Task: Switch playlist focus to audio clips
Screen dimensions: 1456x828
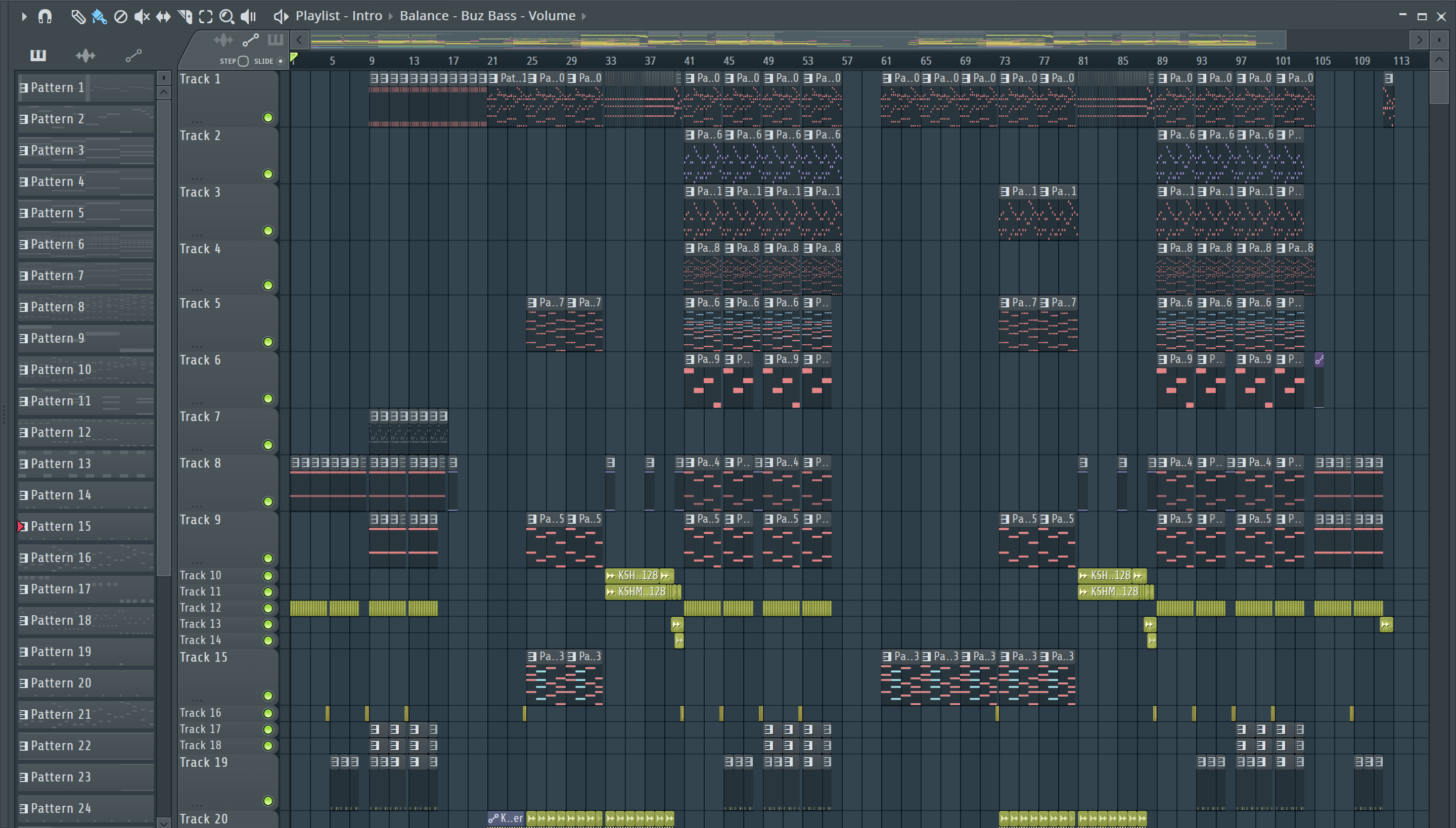Action: 223,40
